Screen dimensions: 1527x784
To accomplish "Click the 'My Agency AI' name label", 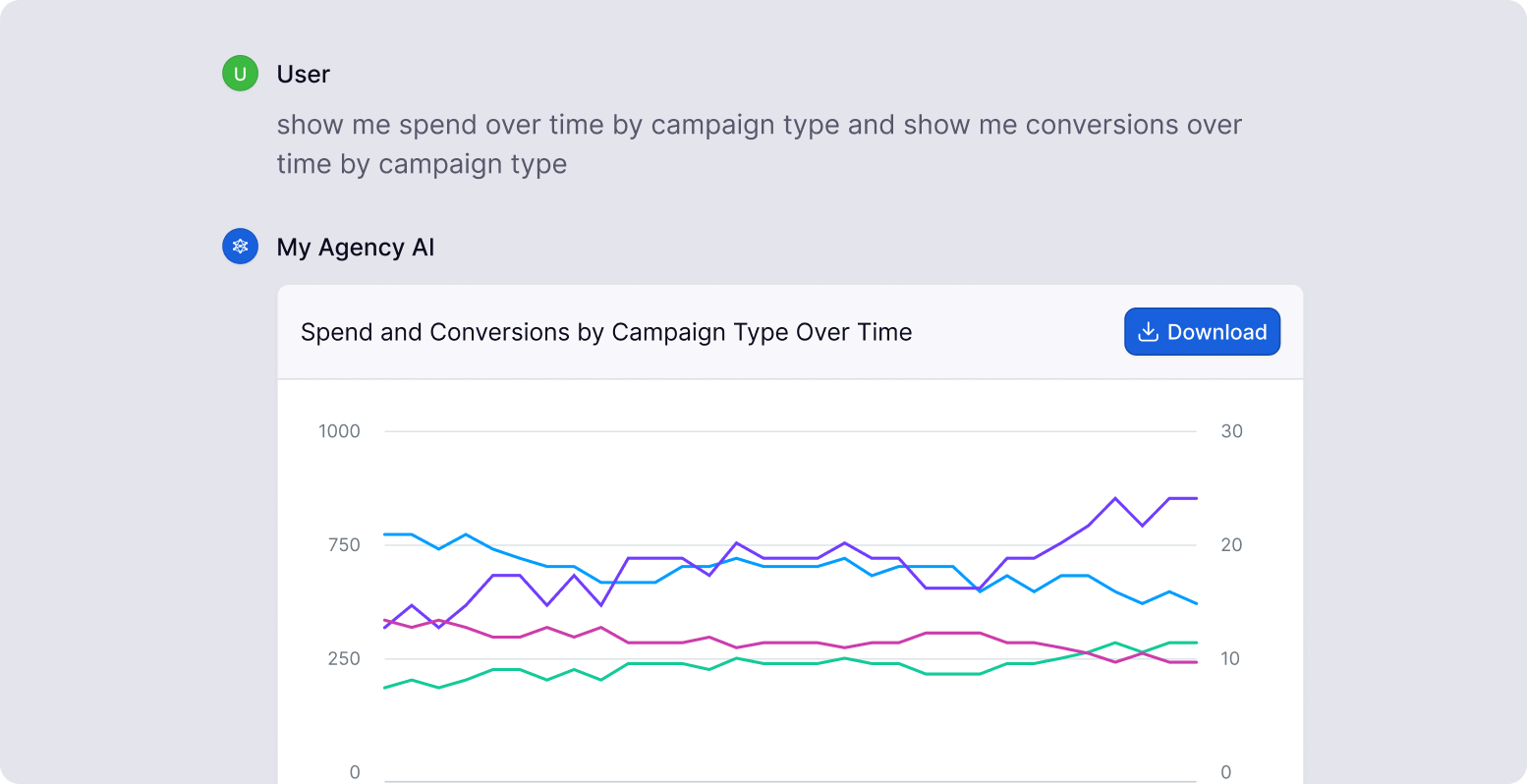I will pyautogui.click(x=355, y=247).
